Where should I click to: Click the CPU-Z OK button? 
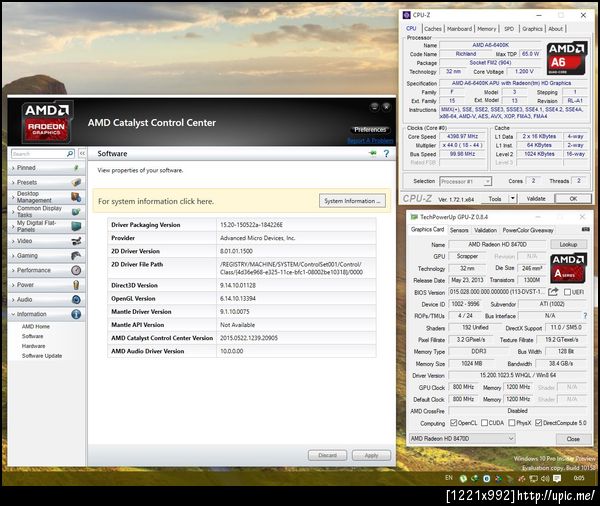(573, 199)
